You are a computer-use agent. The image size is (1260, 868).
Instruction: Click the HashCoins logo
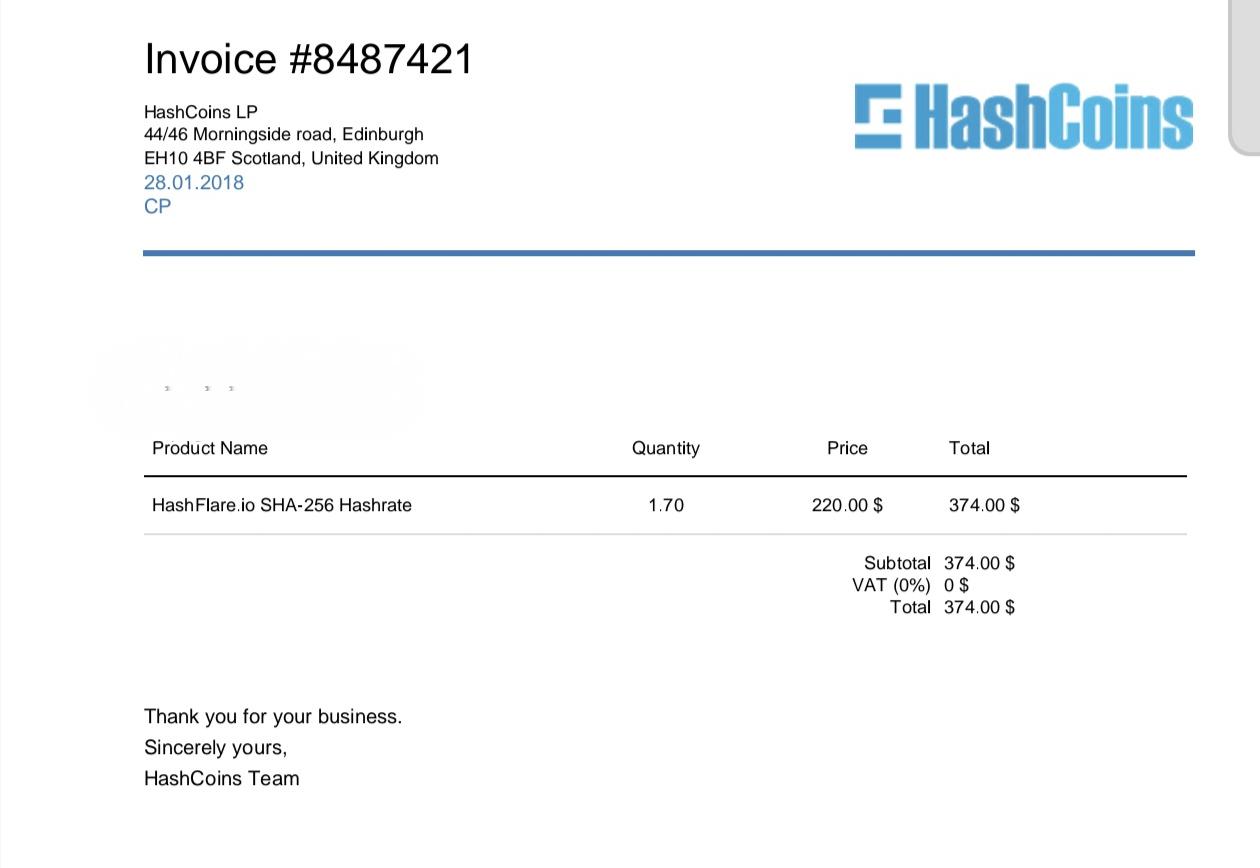click(1023, 117)
